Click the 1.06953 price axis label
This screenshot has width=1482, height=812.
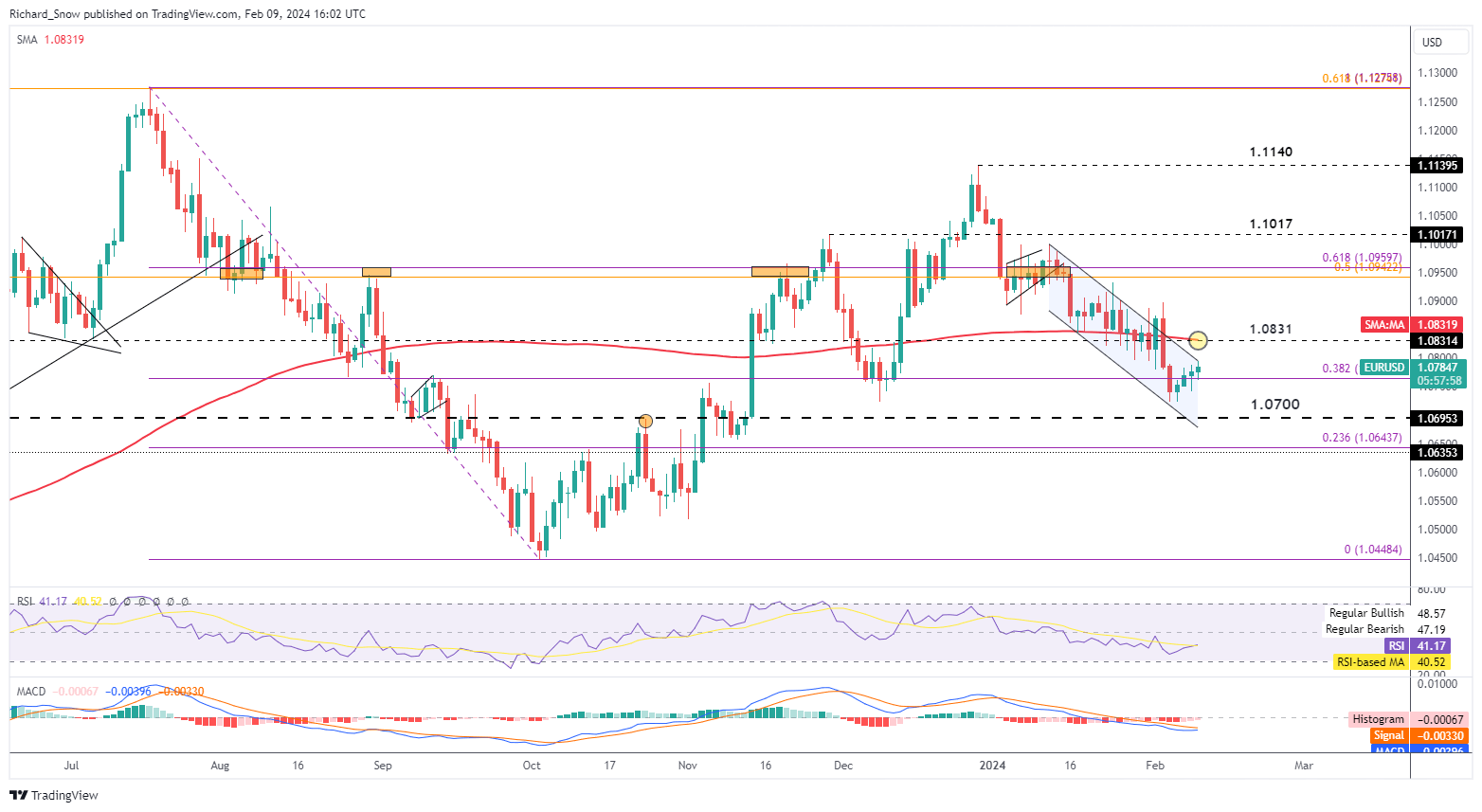coord(1438,418)
